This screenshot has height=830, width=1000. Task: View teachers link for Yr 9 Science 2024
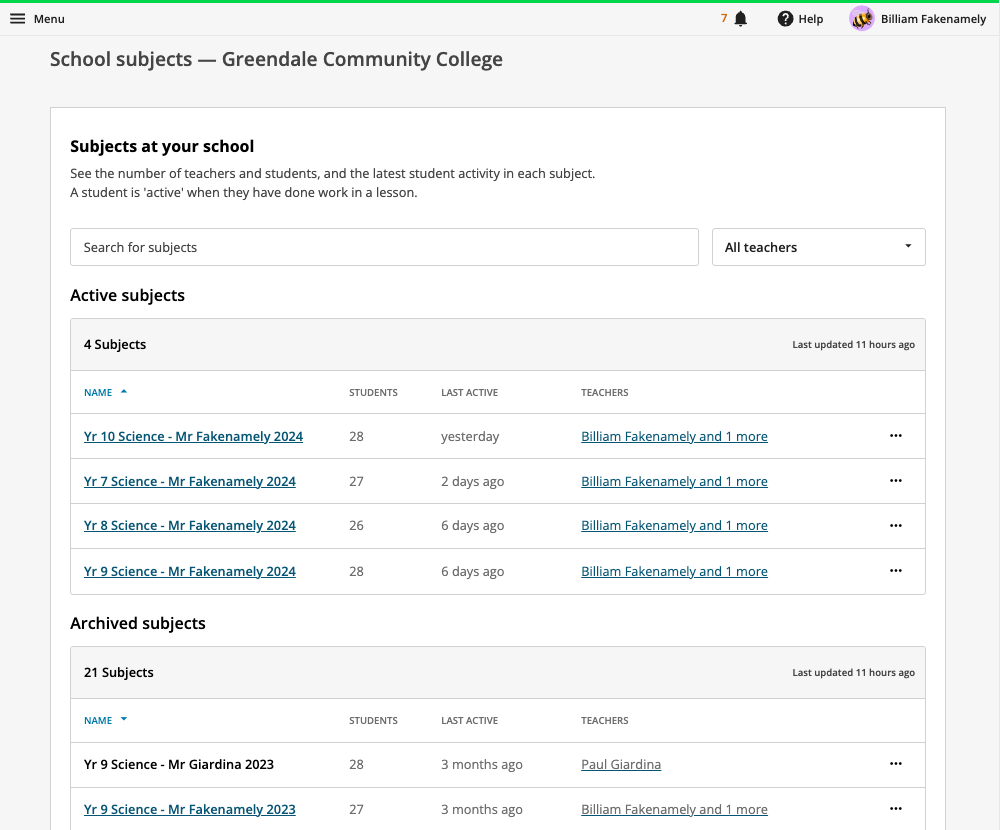coord(674,571)
